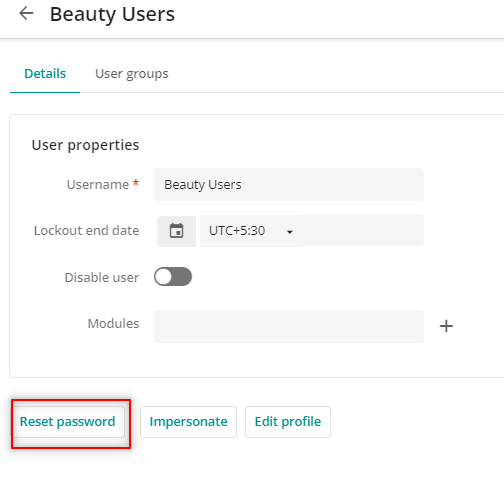Switch to the User groups tab
The height and width of the screenshot is (478, 504).
click(132, 74)
